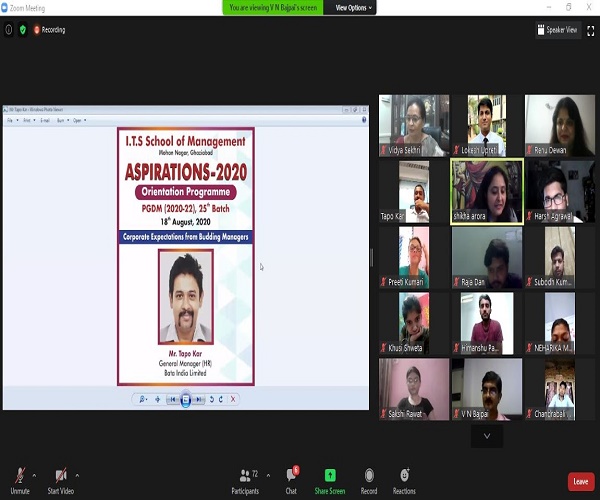This screenshot has height=500, width=600.
Task: Select NEHARIKA M... video tile
Action: pyautogui.click(x=560, y=323)
